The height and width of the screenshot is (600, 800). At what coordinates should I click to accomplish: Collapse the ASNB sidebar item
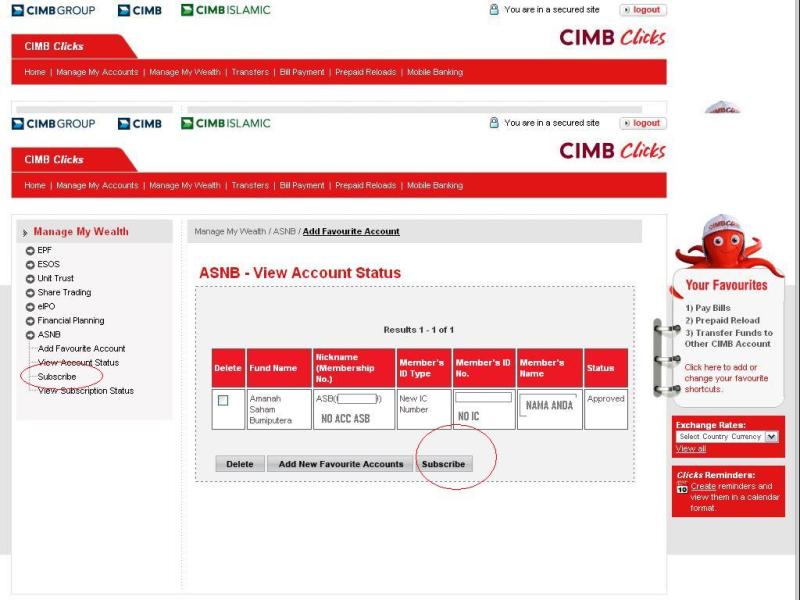(x=30, y=335)
